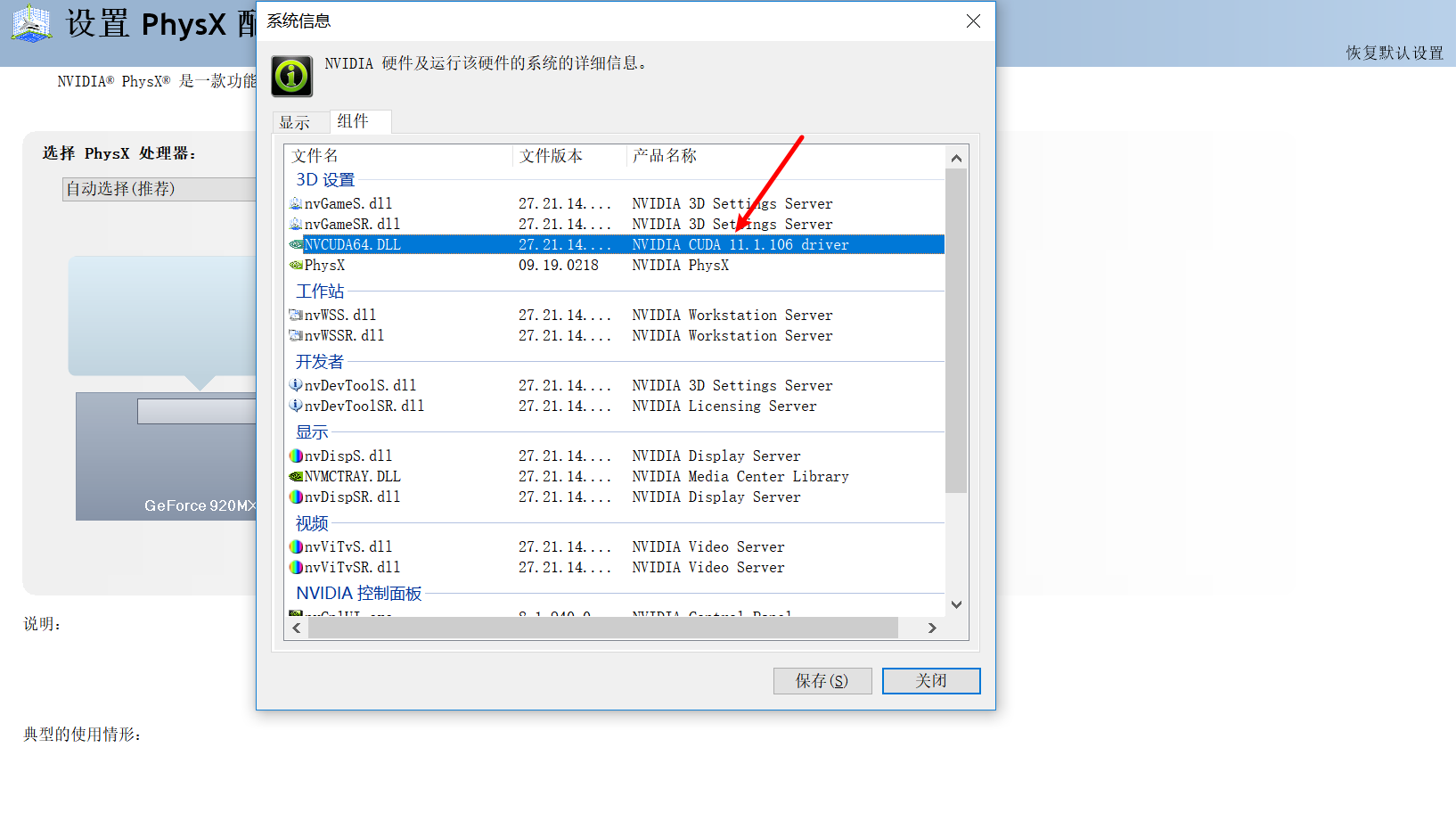Click the horizontal scrollbar thumb
Viewport: 1456px width, 813px height.
pos(602,628)
